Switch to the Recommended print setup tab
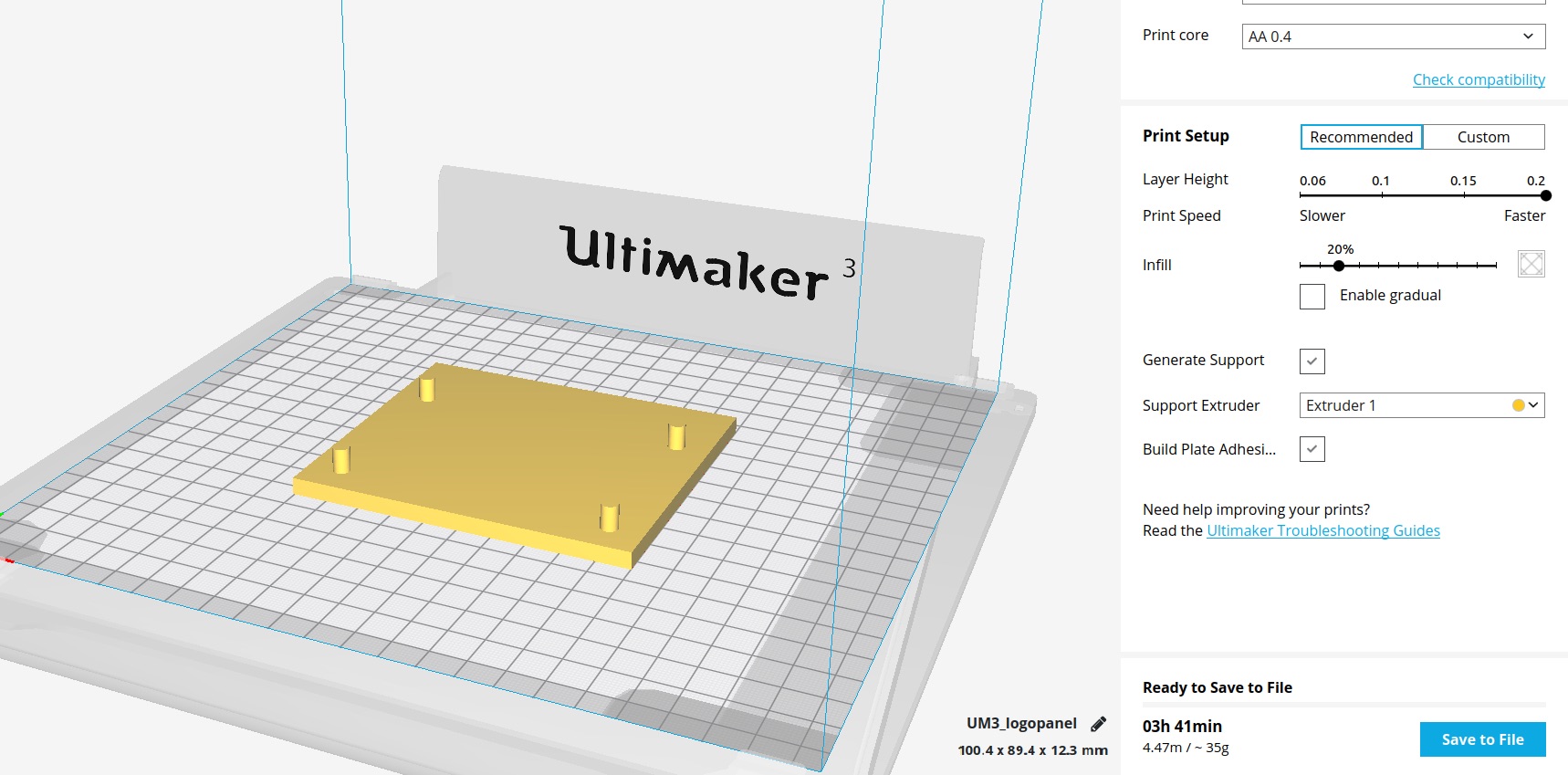Image resolution: width=1568 pixels, height=775 pixels. pyautogui.click(x=1361, y=137)
